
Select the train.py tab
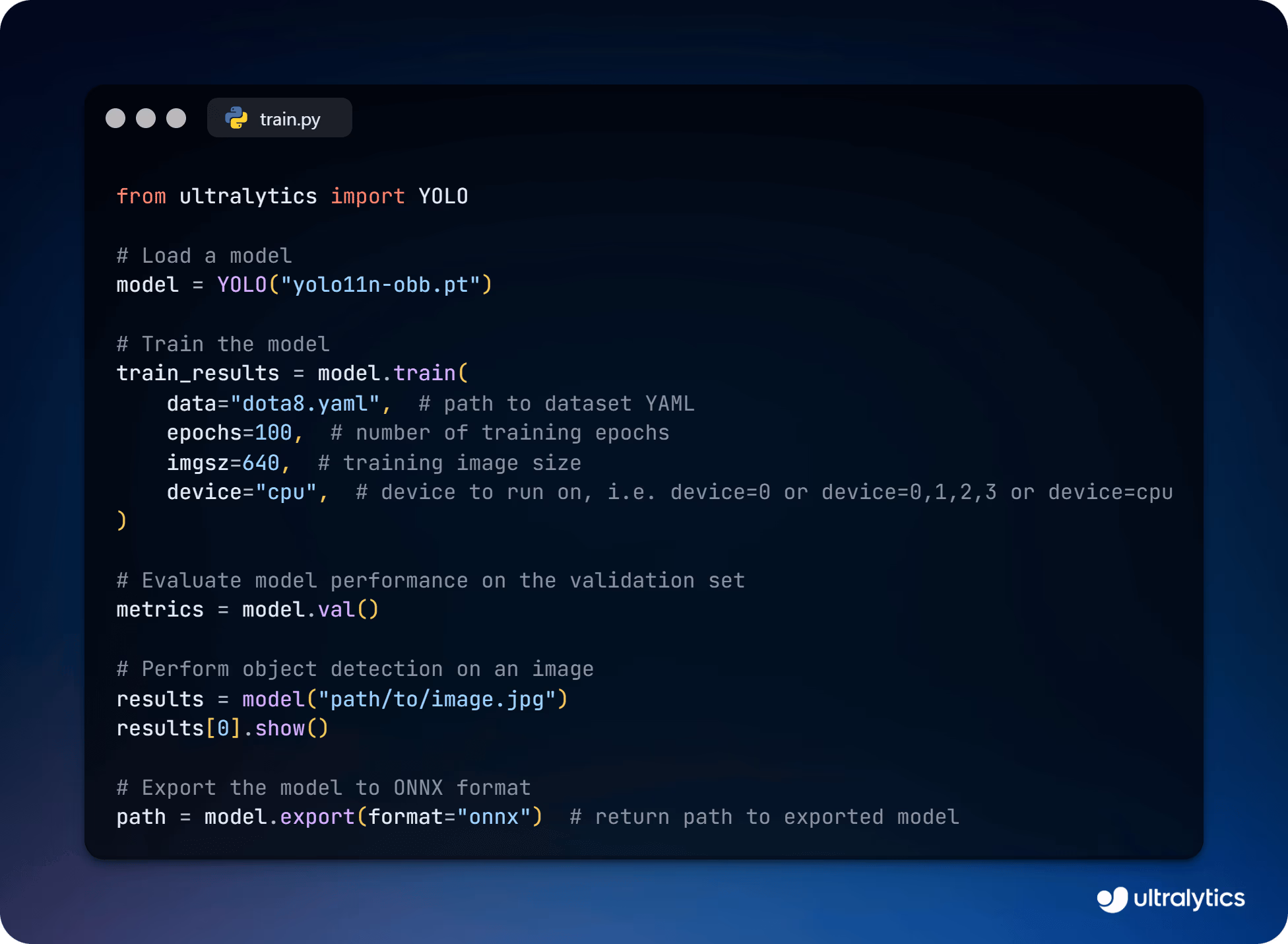(280, 118)
